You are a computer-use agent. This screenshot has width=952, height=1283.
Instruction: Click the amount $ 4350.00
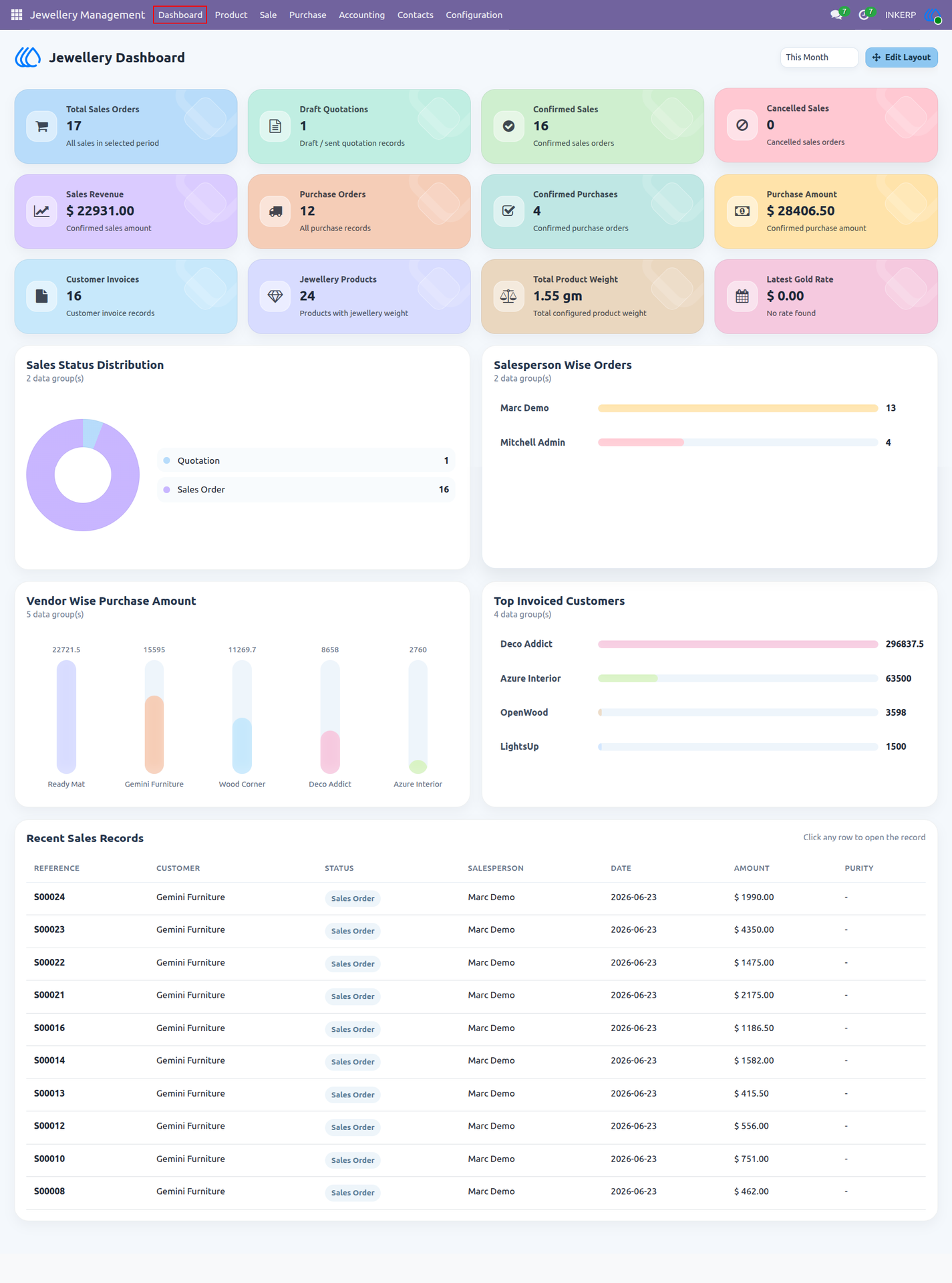pos(754,930)
